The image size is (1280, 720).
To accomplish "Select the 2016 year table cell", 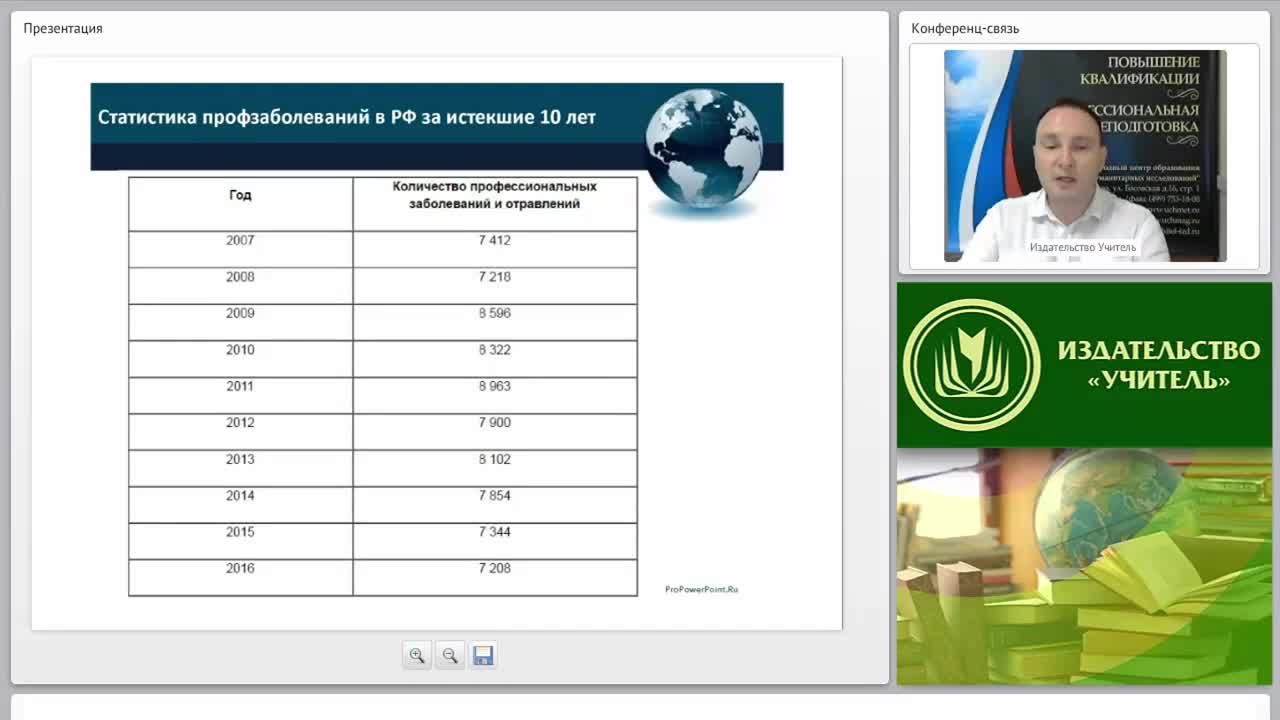I will pyautogui.click(x=241, y=578).
